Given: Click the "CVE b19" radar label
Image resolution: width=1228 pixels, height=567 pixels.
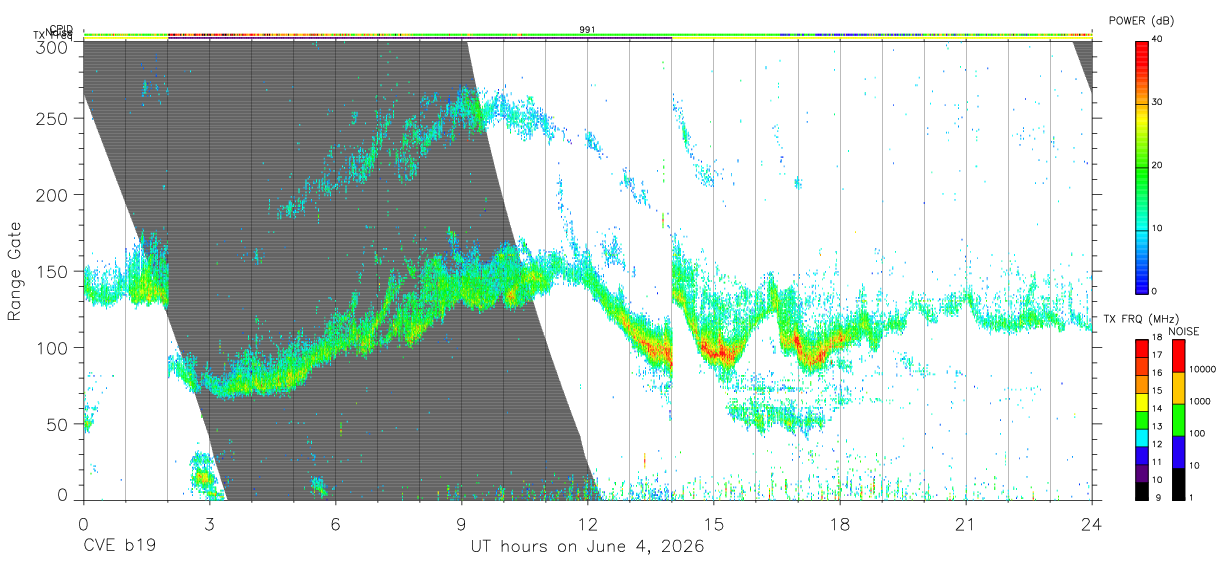Looking at the screenshot, I should click(x=118, y=547).
